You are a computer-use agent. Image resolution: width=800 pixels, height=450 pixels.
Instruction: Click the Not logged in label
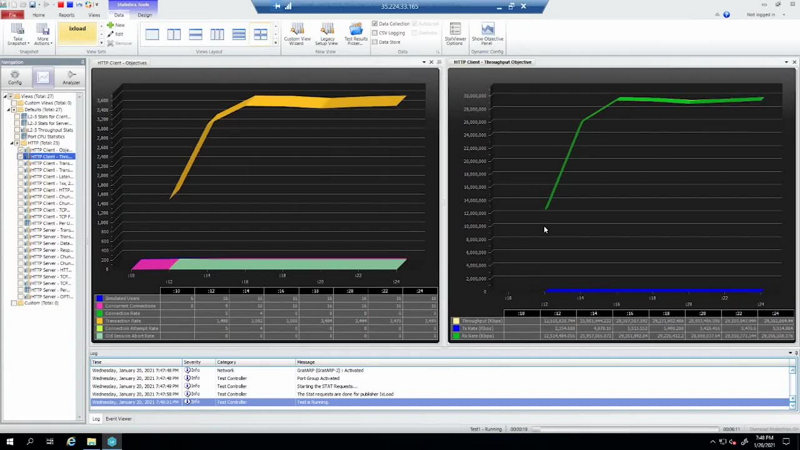click(761, 15)
